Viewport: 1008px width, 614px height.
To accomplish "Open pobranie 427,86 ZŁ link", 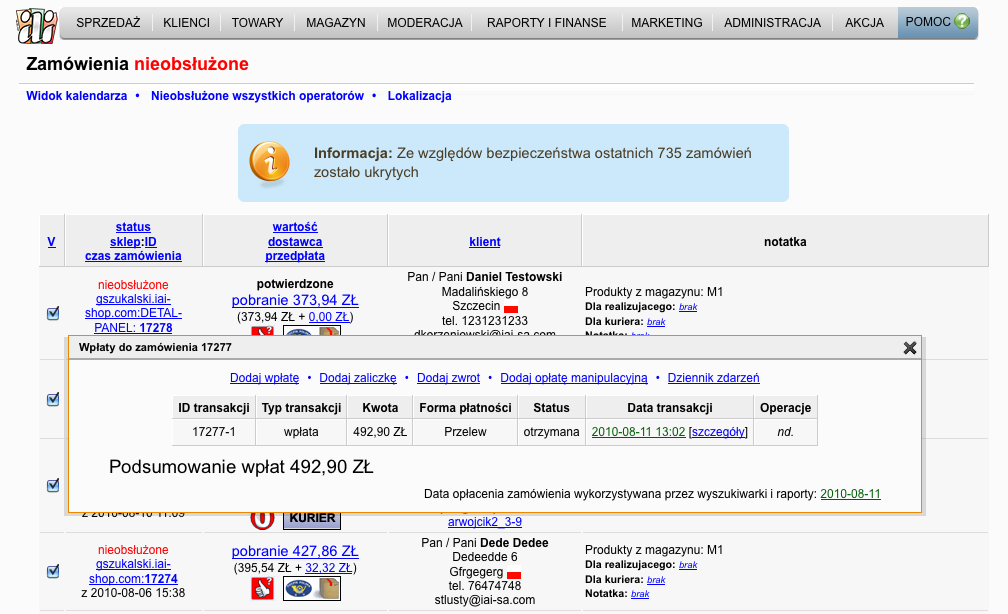I will pyautogui.click(x=295, y=552).
